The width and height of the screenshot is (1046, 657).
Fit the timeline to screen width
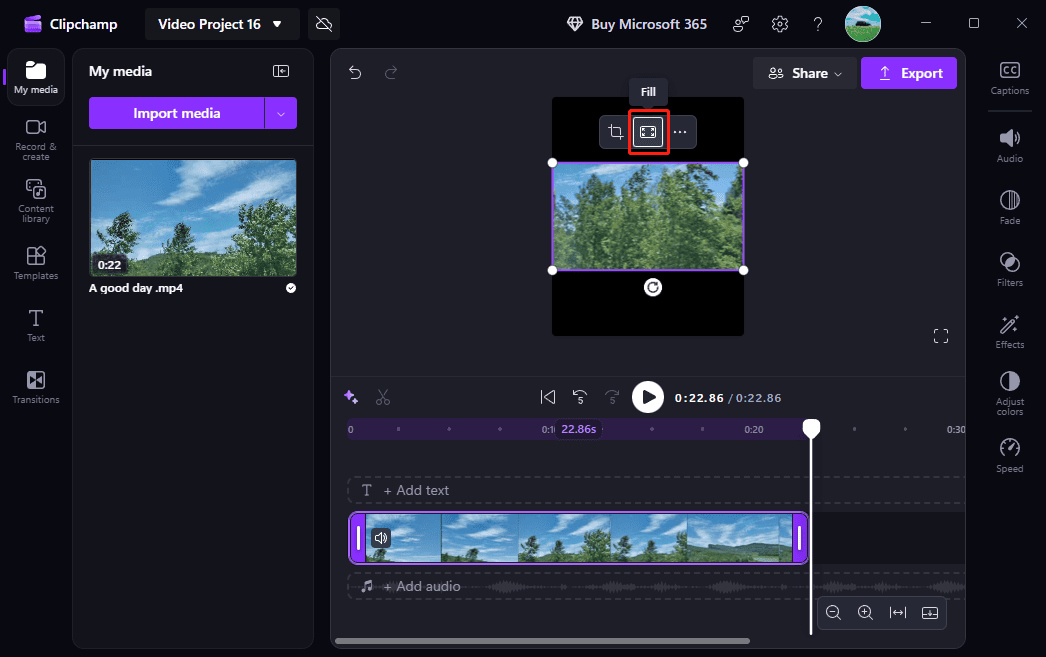click(897, 612)
